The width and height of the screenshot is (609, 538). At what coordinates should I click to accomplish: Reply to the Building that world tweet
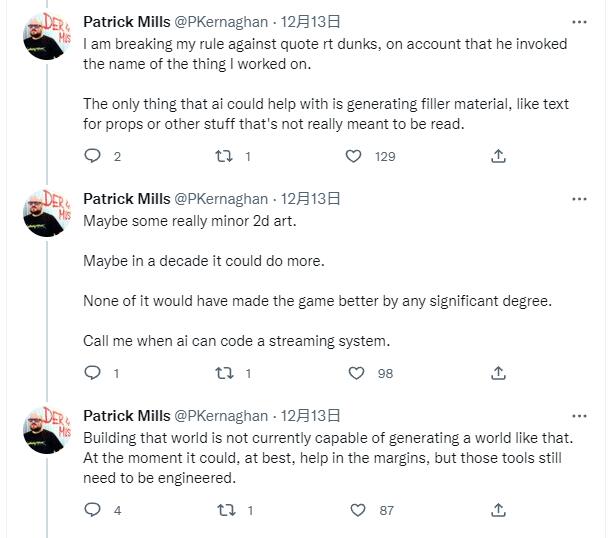pyautogui.click(x=92, y=510)
